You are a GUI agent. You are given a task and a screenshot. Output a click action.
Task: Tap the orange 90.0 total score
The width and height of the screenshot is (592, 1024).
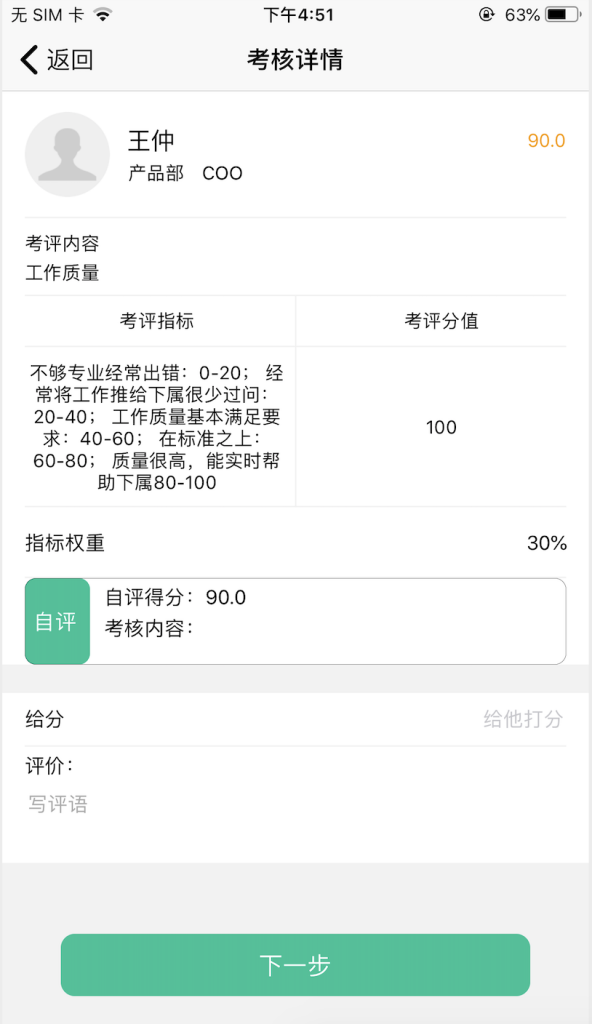546,140
